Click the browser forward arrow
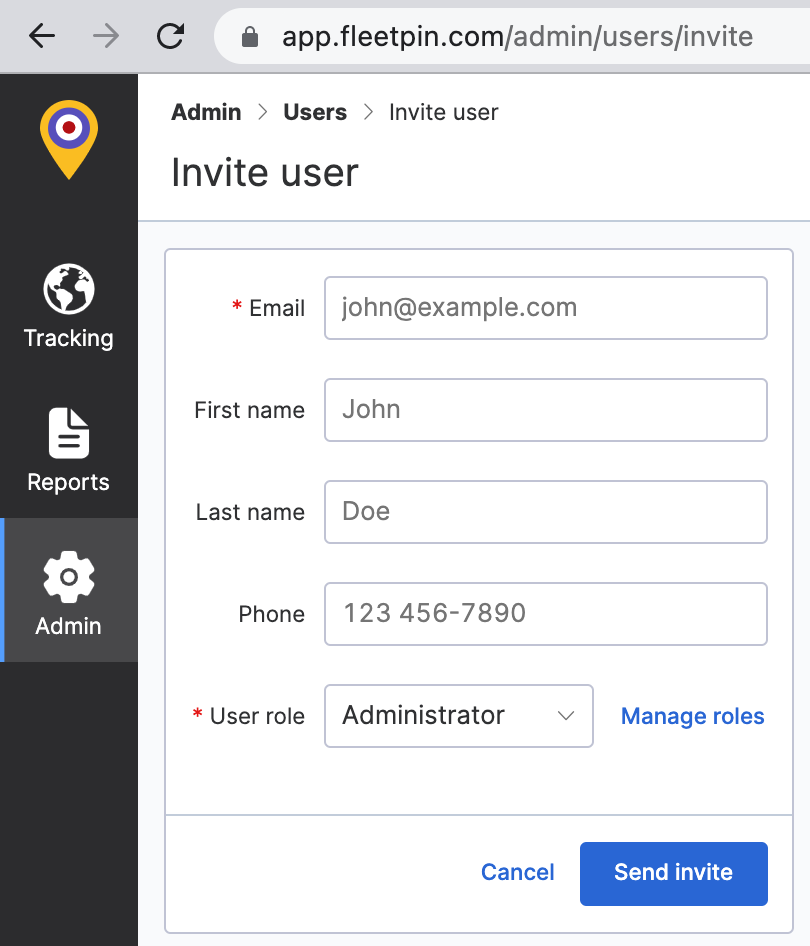The height and width of the screenshot is (946, 810). tap(105, 37)
